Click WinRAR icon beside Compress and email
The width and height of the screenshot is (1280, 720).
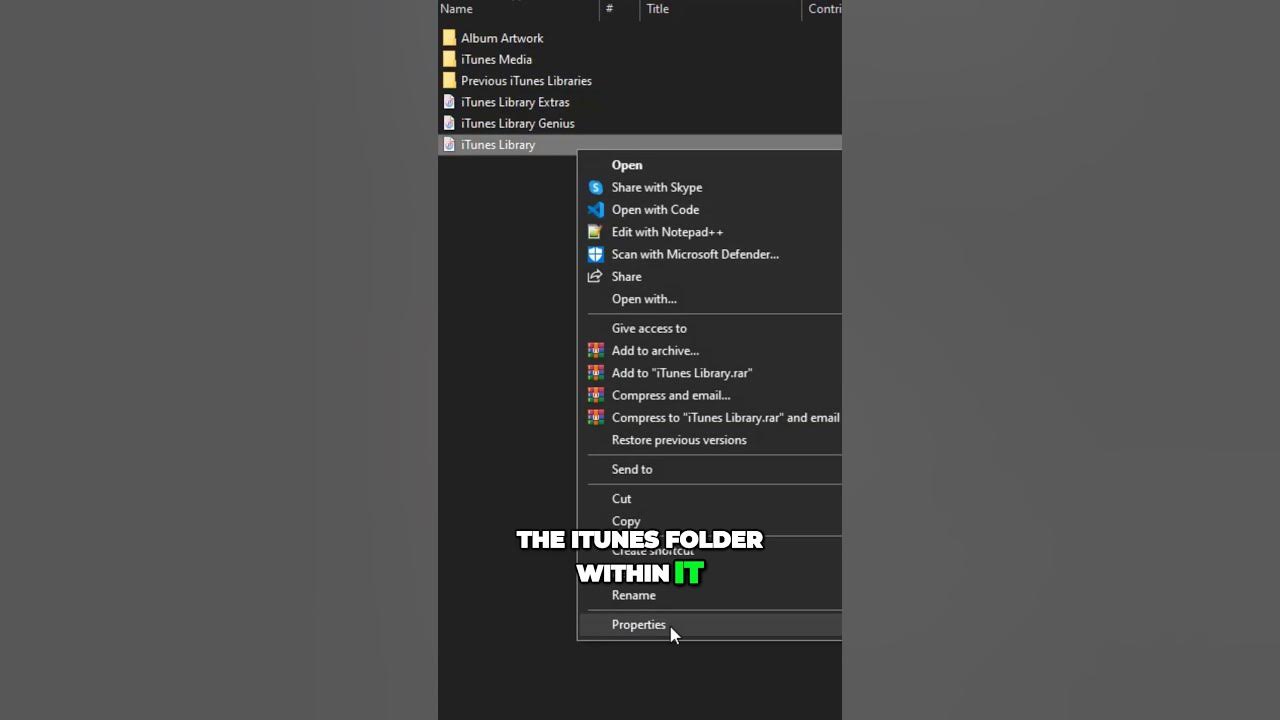click(x=595, y=395)
